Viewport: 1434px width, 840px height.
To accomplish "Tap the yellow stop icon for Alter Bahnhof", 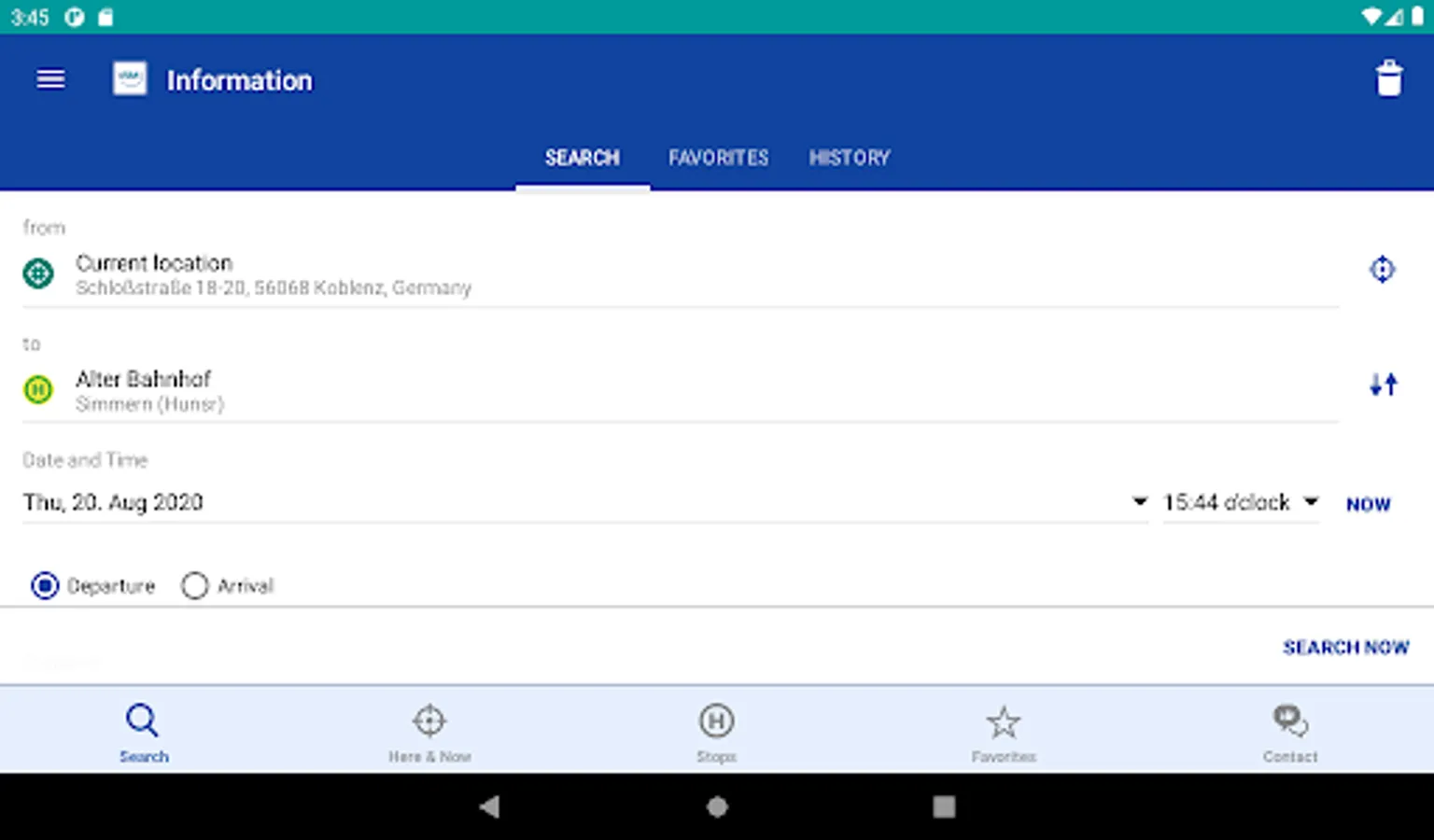I will 38,389.
